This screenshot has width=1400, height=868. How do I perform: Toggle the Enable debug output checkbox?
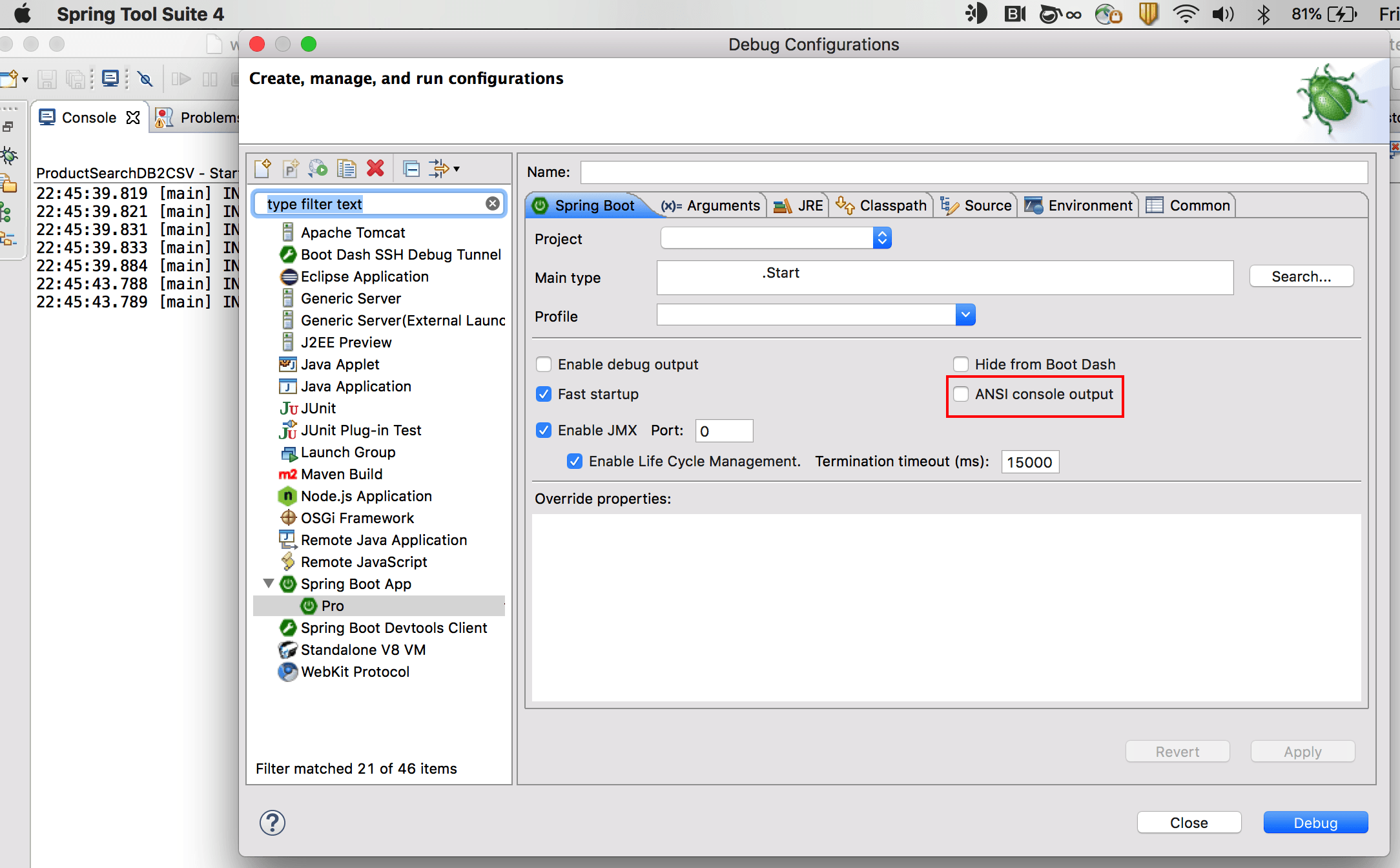[544, 364]
